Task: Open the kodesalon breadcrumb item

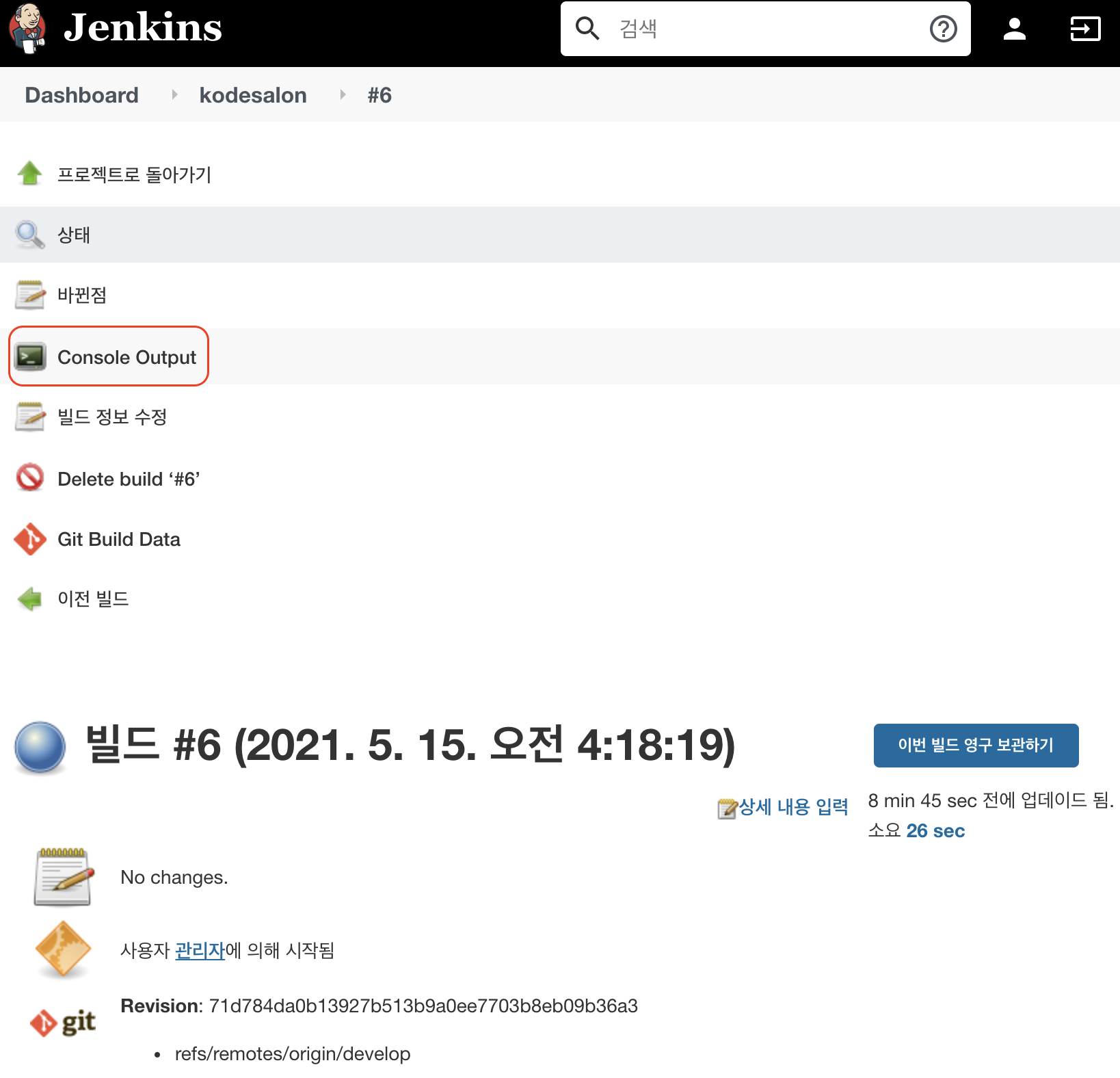Action: click(253, 95)
